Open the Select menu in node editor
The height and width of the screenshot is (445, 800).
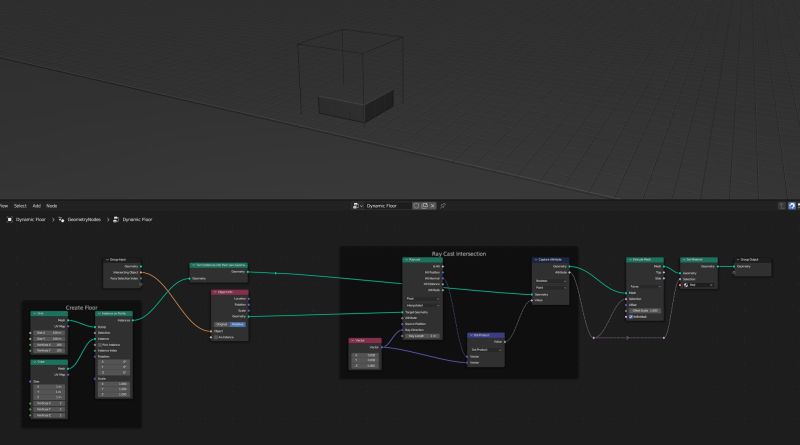(x=20, y=206)
